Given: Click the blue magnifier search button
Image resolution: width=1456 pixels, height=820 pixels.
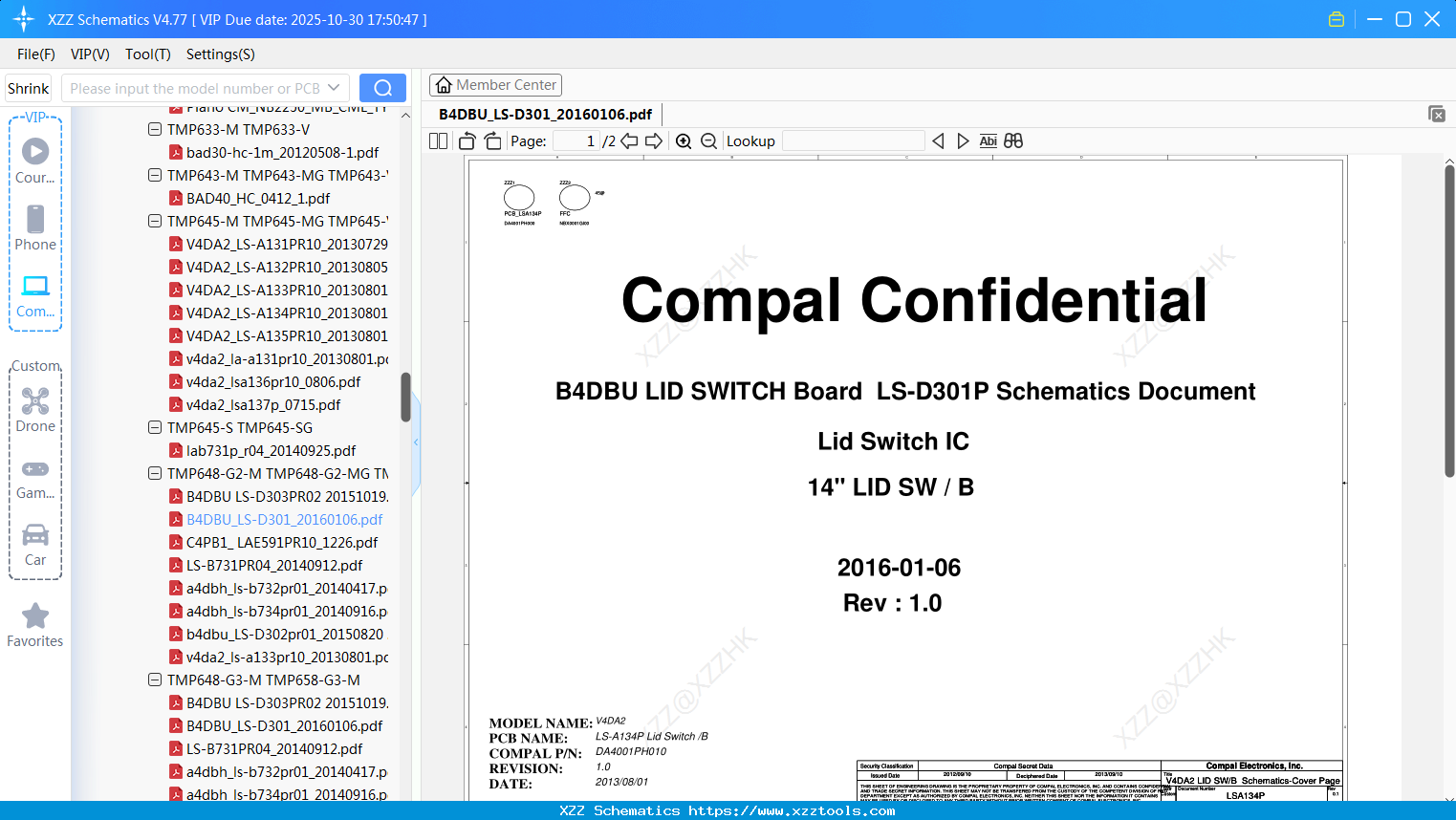Looking at the screenshot, I should (382, 88).
